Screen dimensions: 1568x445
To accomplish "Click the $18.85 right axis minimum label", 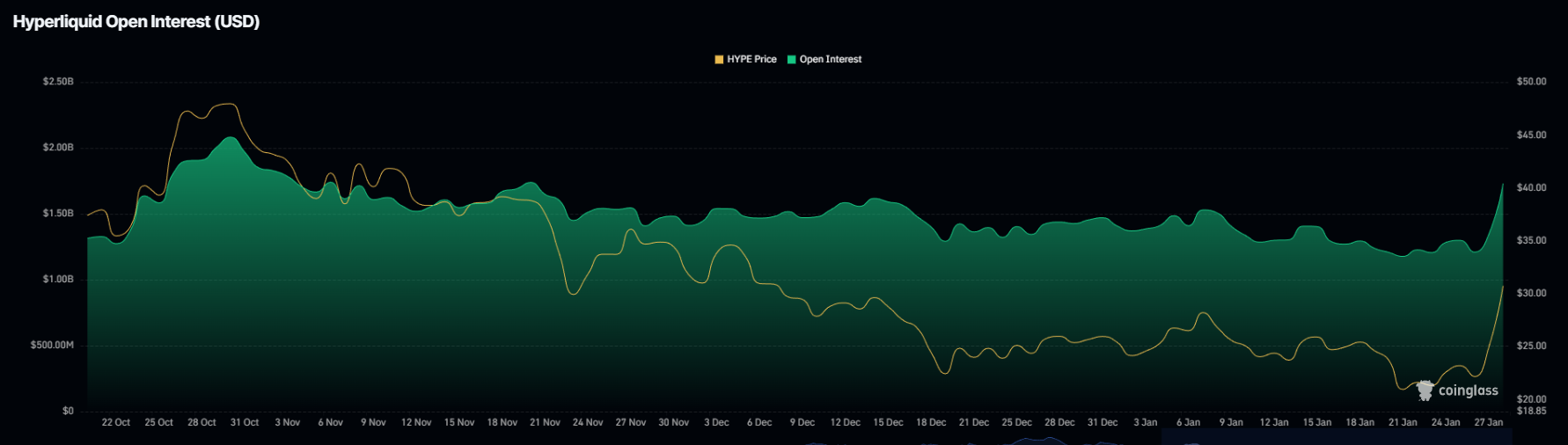I will [x=1531, y=411].
